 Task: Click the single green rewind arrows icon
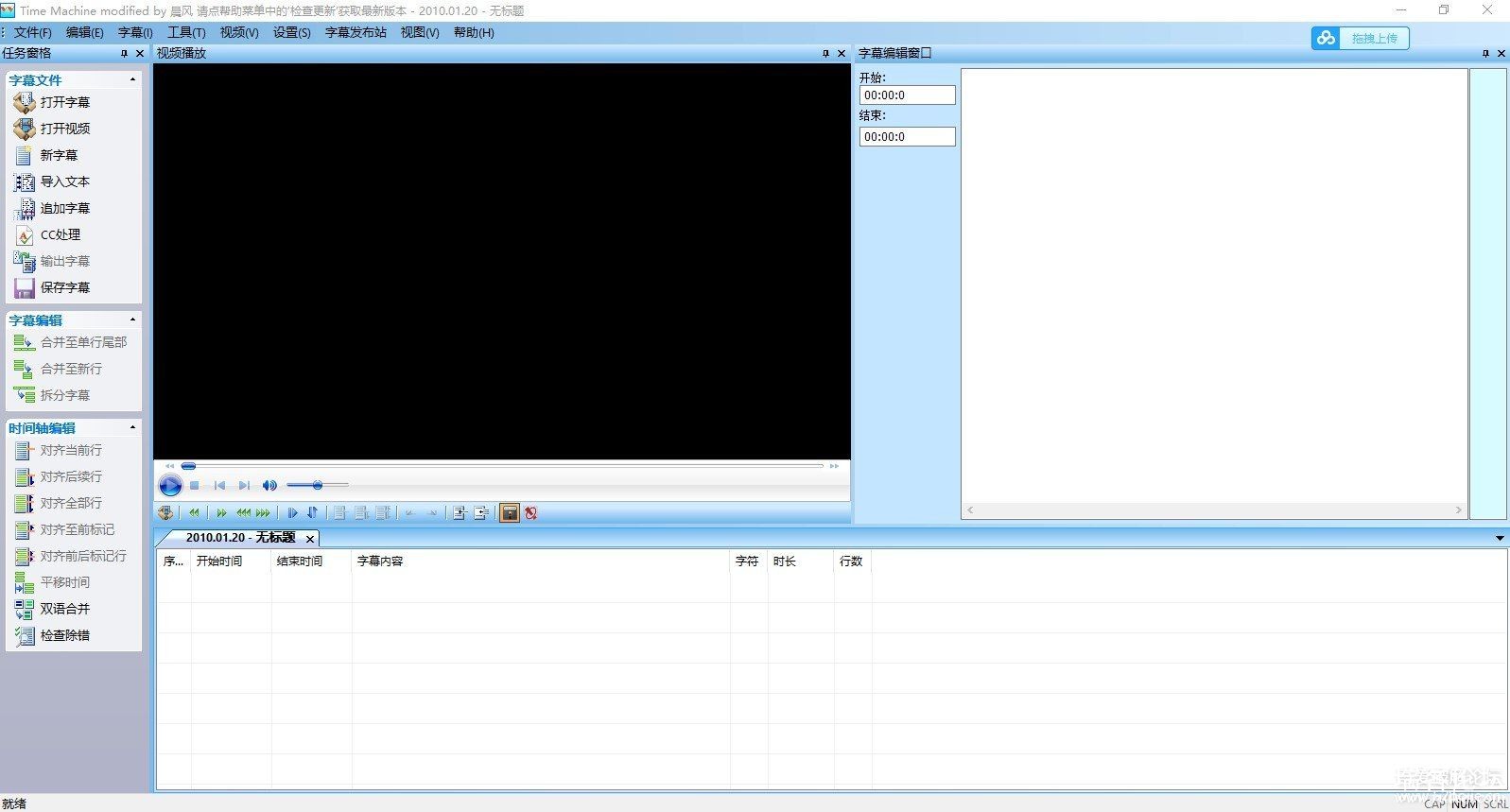194,513
